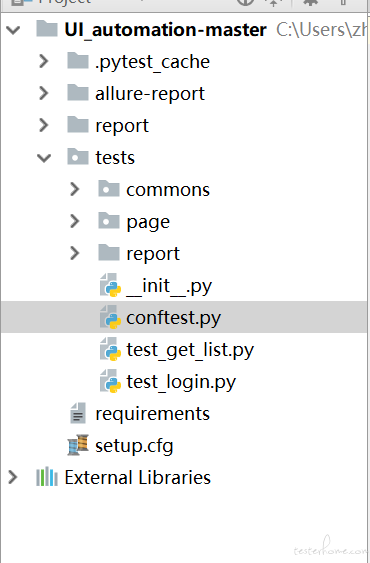370x563 pixels.
Task: Expand the allure-report folder
Action: (44, 93)
